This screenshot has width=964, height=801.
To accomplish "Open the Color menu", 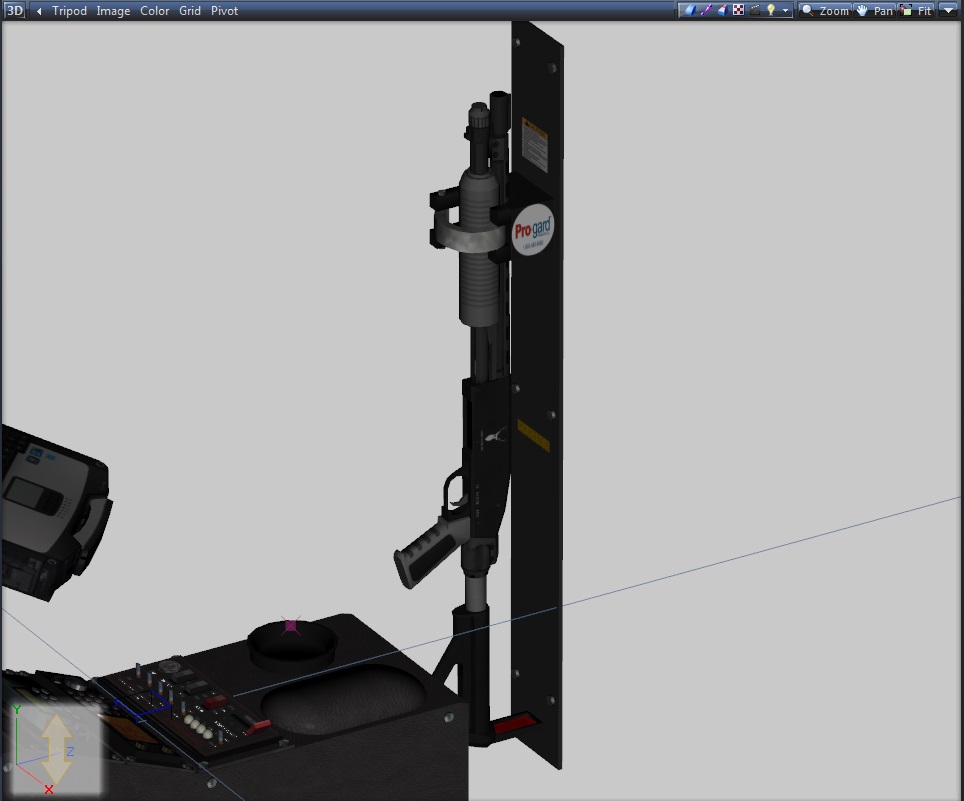I will click(154, 11).
